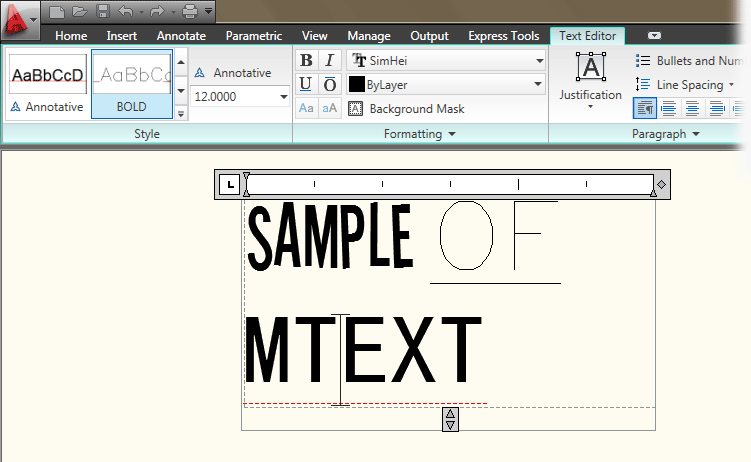The height and width of the screenshot is (462, 751).
Task: Click the Overline formatting icon
Action: click(x=330, y=84)
